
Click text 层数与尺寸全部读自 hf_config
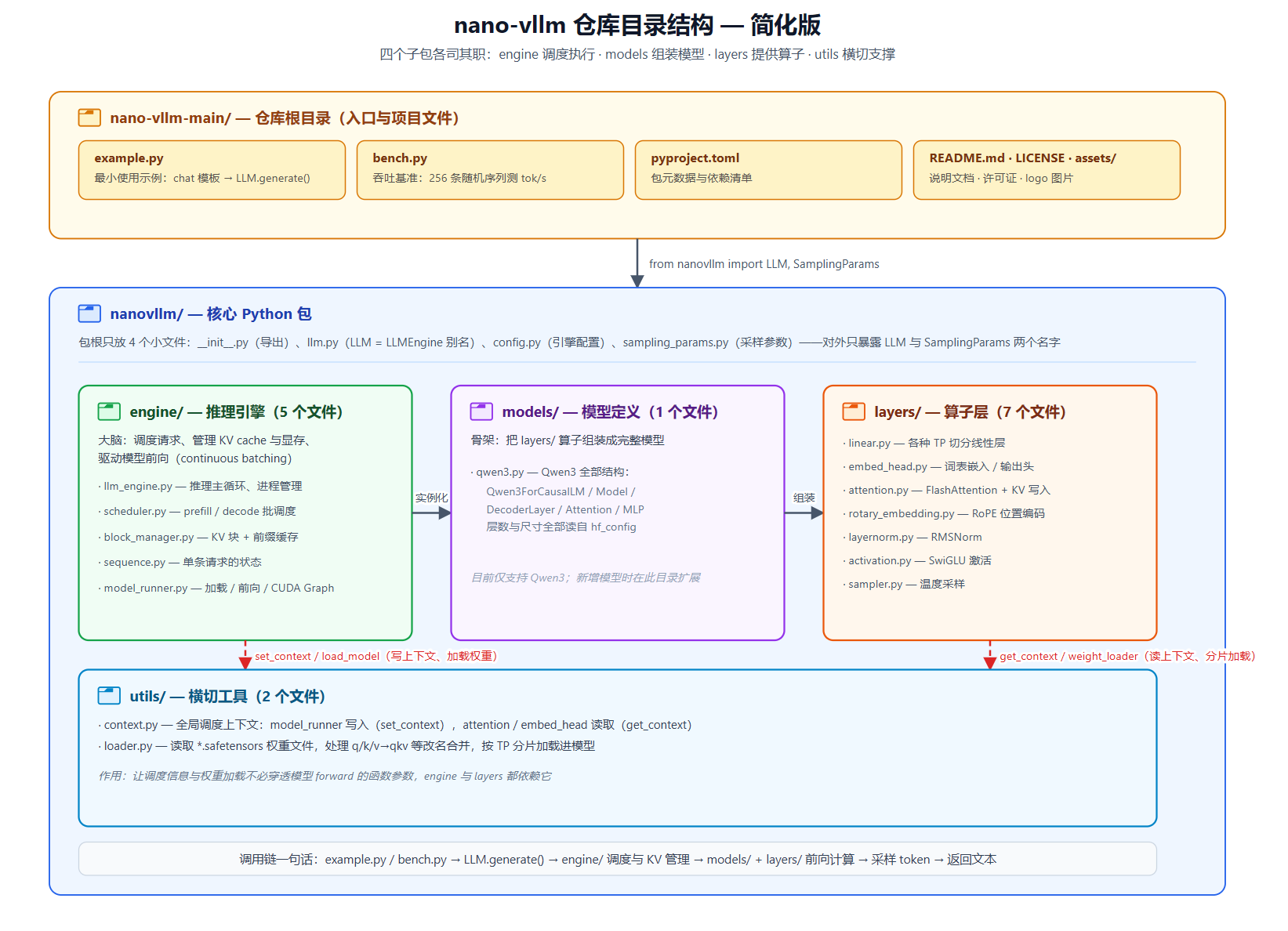[x=561, y=527]
